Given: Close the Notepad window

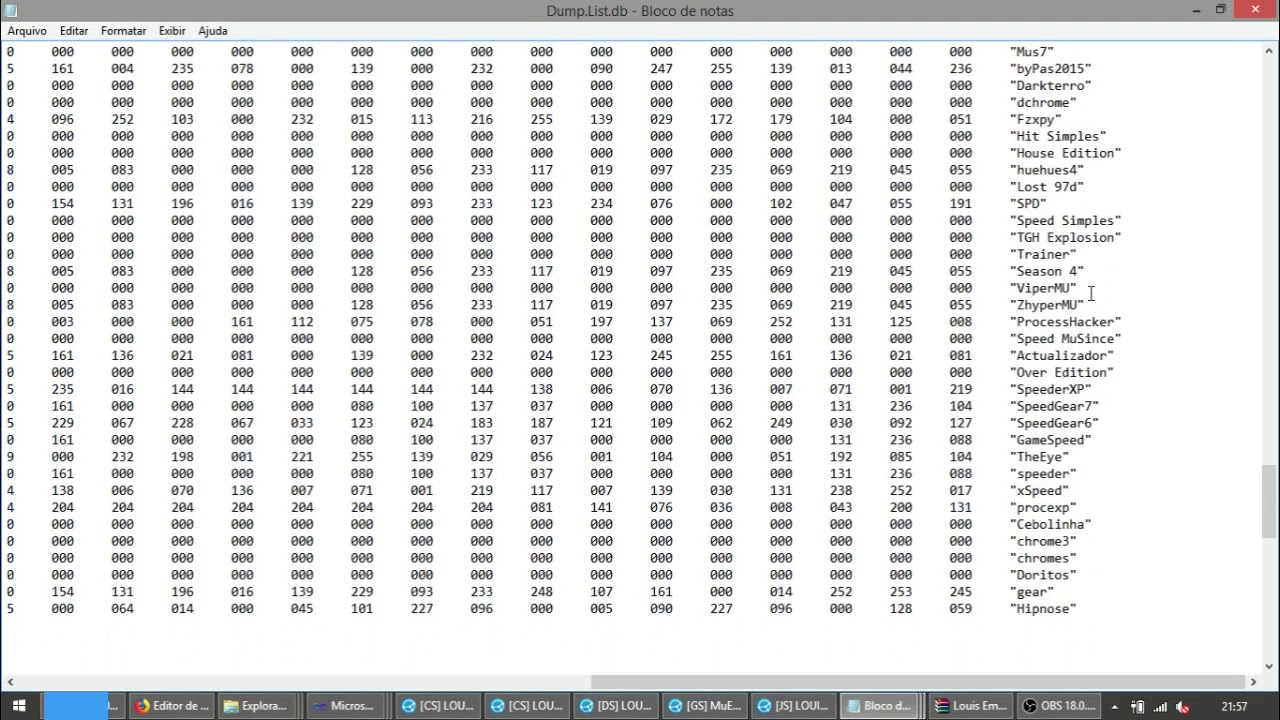Looking at the screenshot, I should pyautogui.click(x=1257, y=10).
